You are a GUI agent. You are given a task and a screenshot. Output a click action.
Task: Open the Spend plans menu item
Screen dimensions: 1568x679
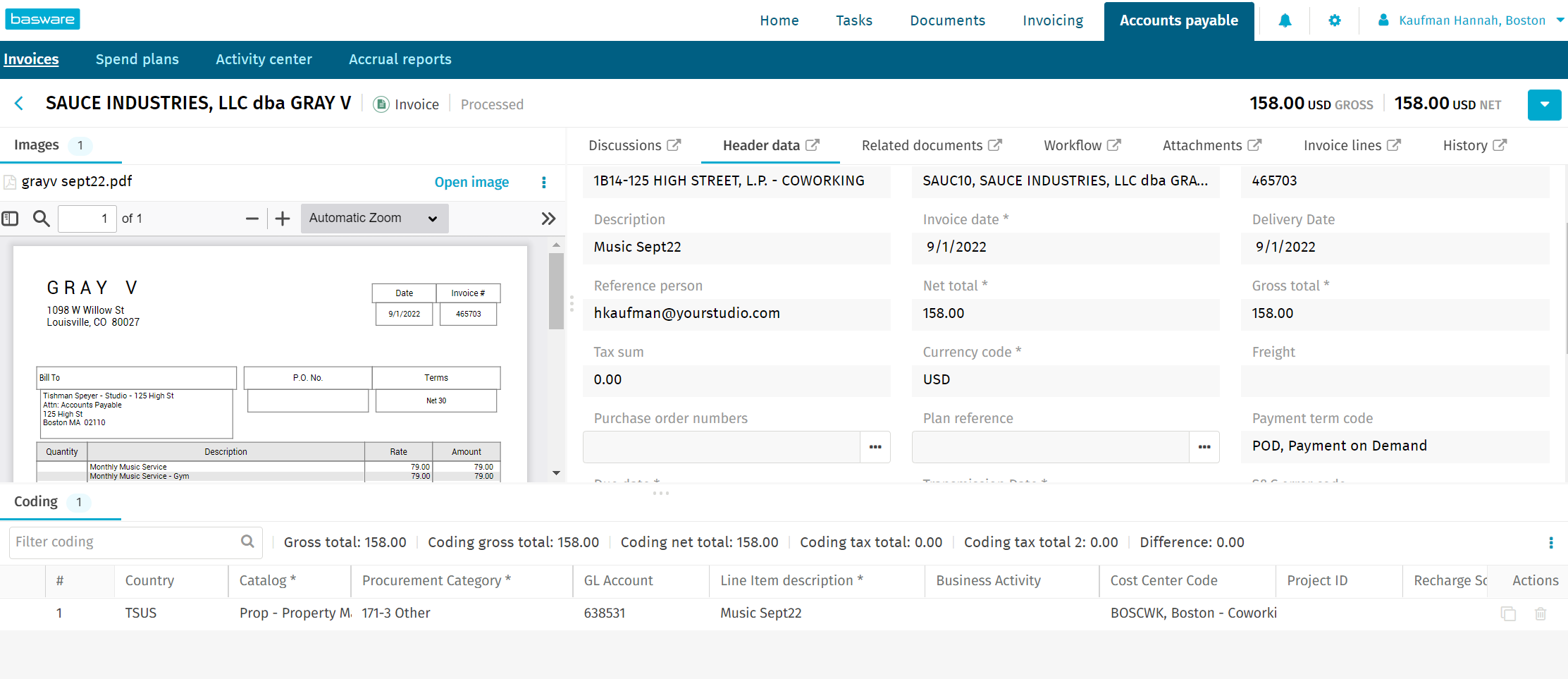(137, 59)
